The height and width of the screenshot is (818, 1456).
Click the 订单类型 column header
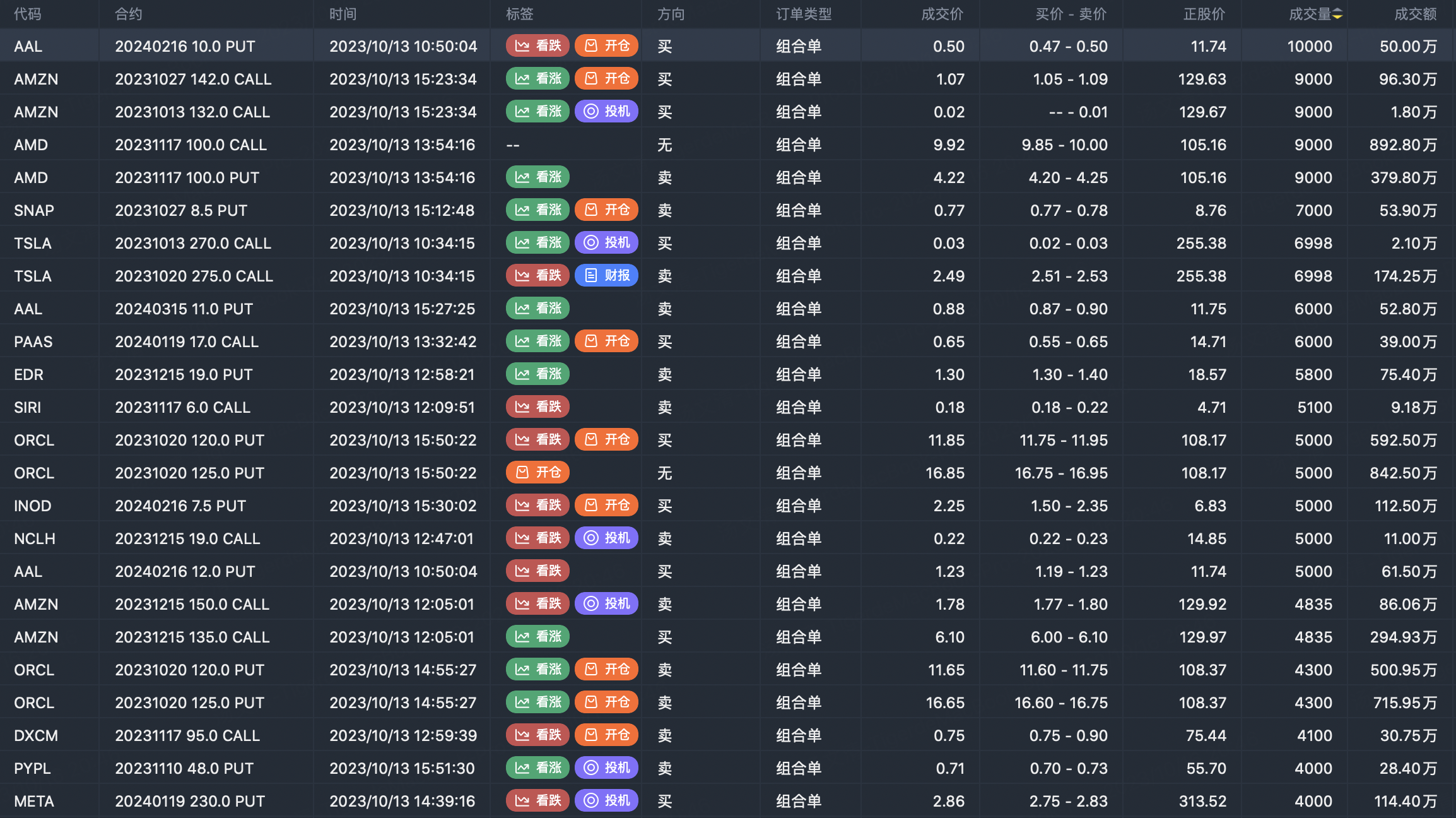tap(804, 14)
